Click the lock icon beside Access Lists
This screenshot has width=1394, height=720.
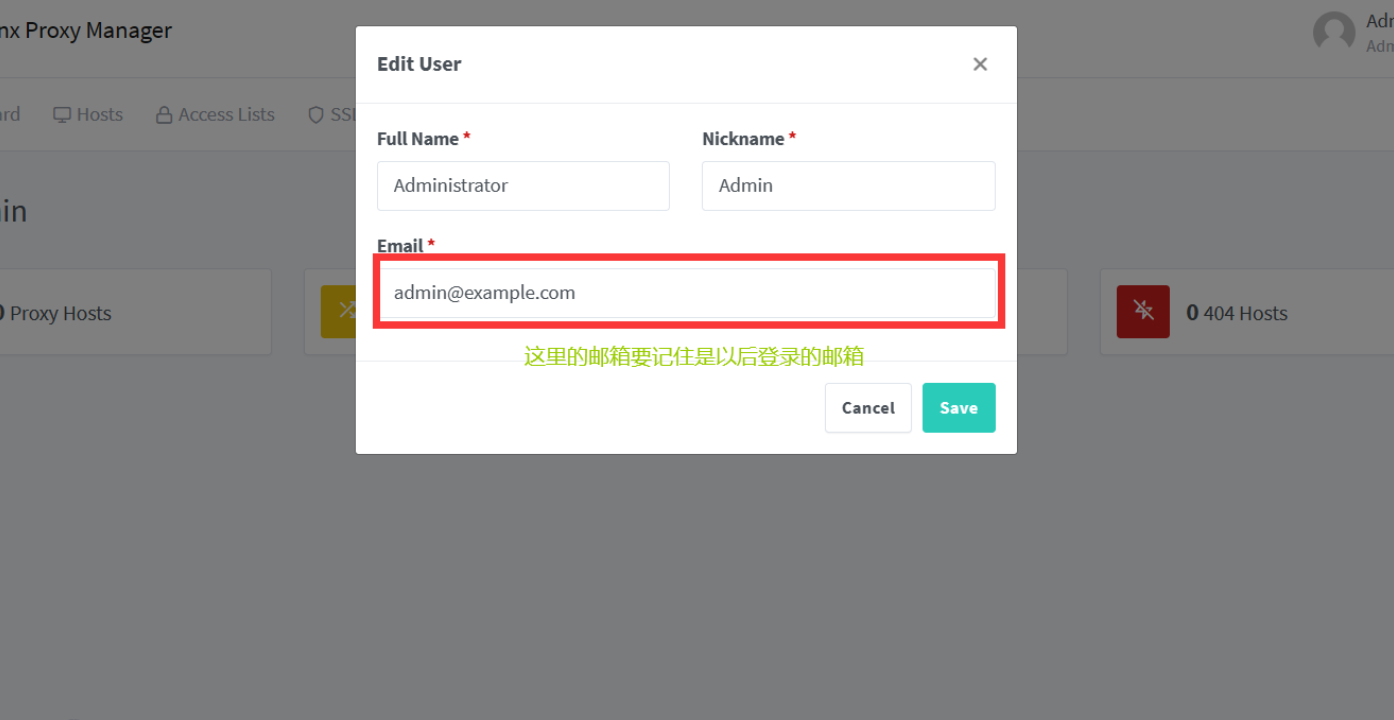164,115
